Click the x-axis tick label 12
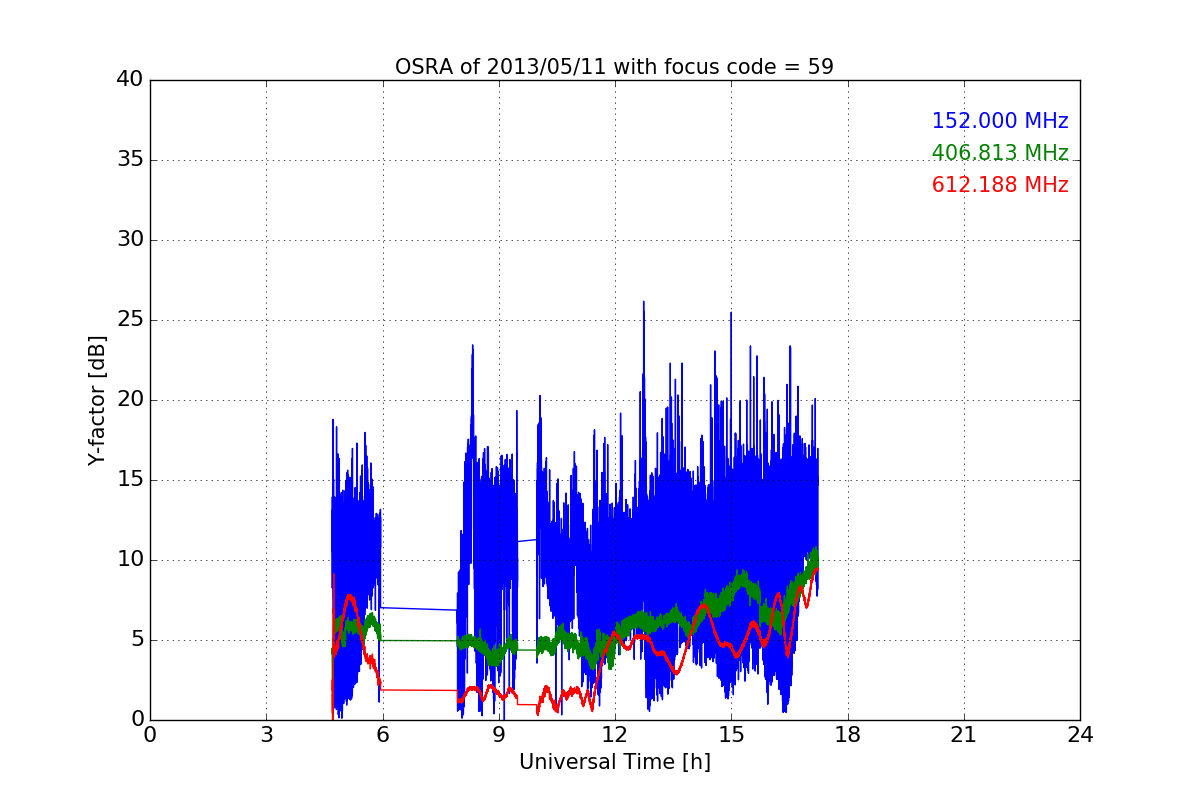The image size is (1200, 800). [x=615, y=735]
